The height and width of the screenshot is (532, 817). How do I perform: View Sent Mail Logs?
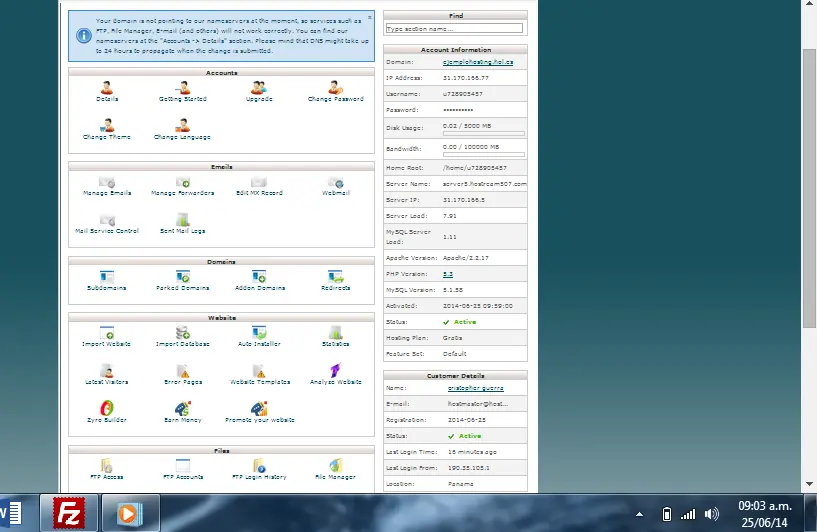[182, 220]
